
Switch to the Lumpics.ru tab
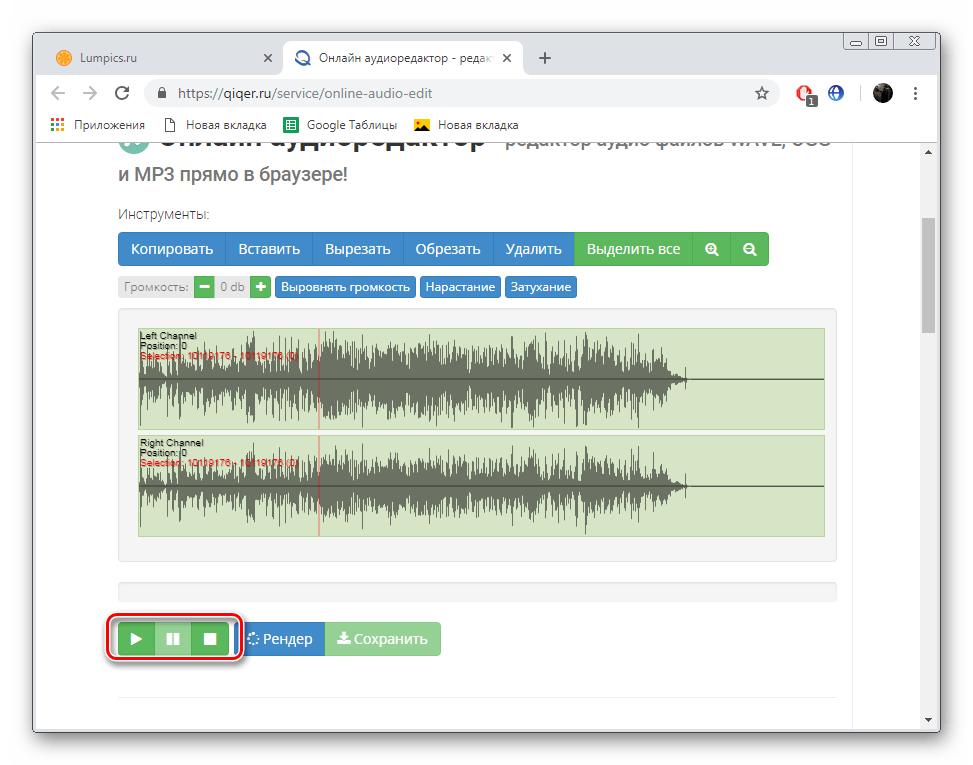pos(160,58)
